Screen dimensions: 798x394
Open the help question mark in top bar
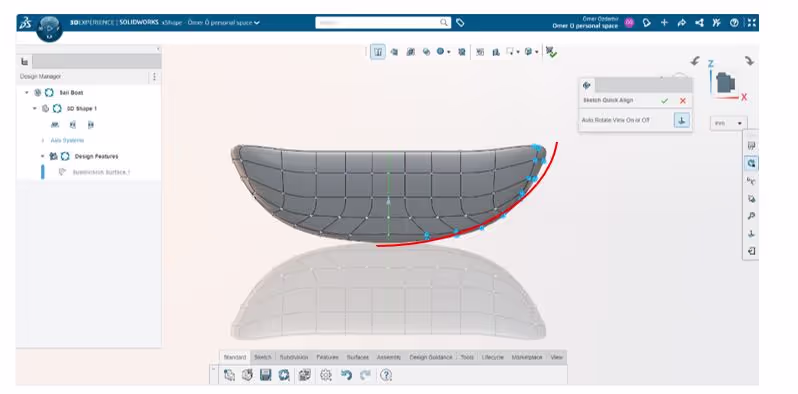734,22
